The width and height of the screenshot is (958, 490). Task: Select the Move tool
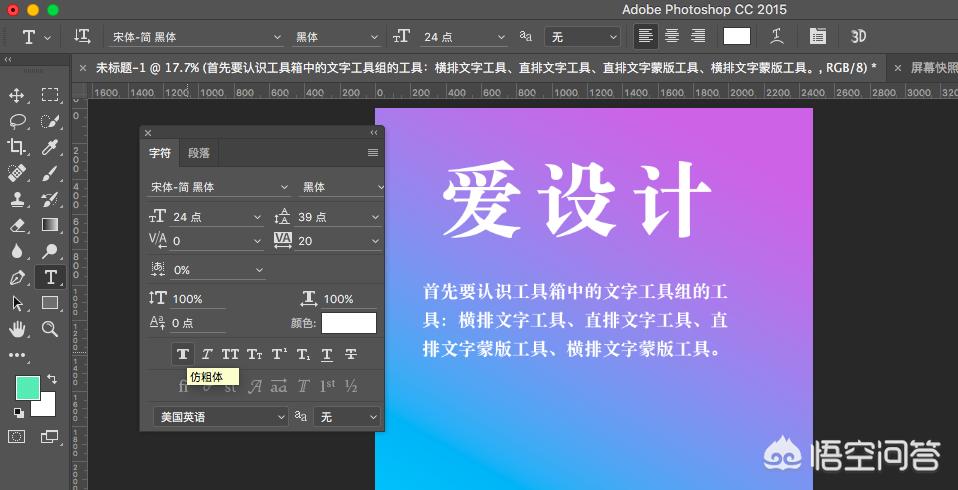[16, 95]
